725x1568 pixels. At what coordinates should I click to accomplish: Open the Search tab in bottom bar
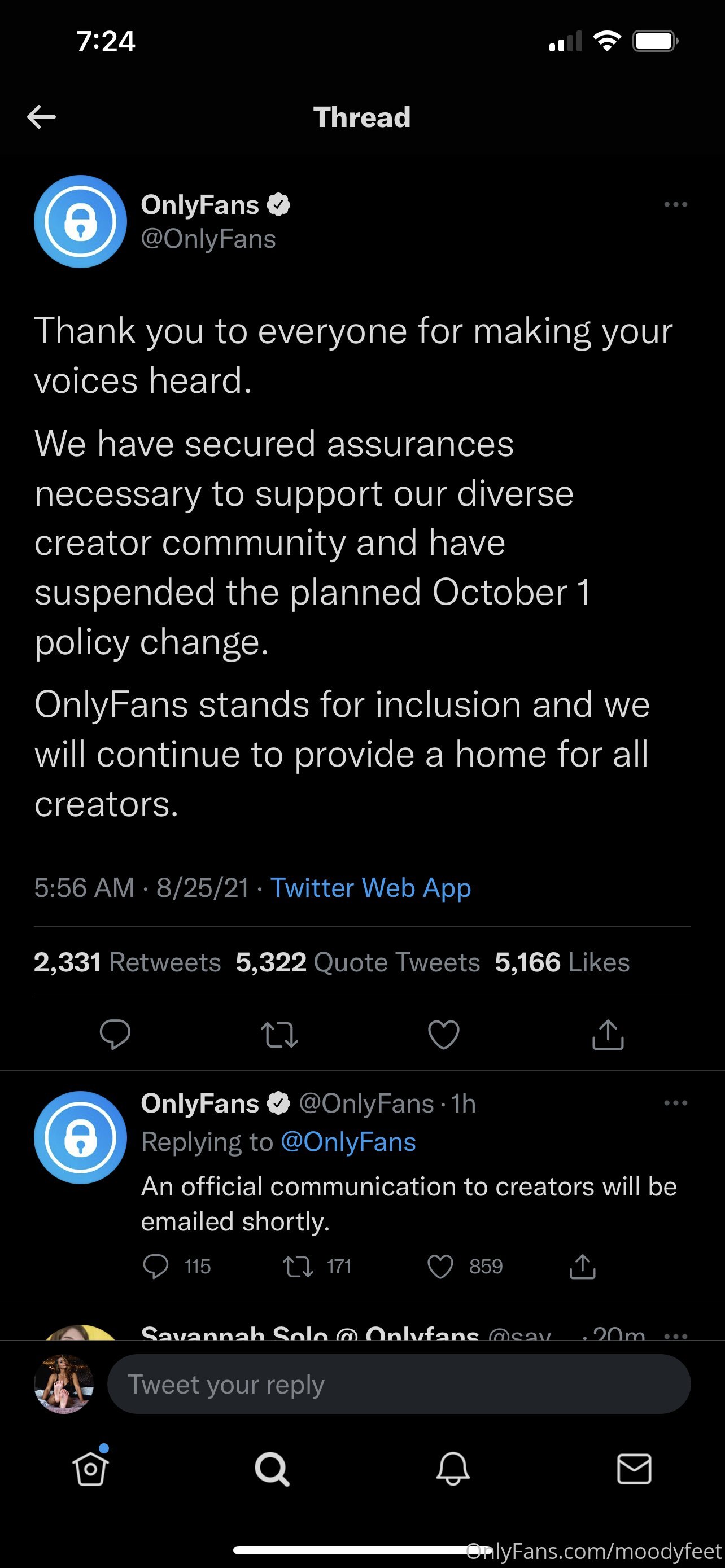(272, 1469)
